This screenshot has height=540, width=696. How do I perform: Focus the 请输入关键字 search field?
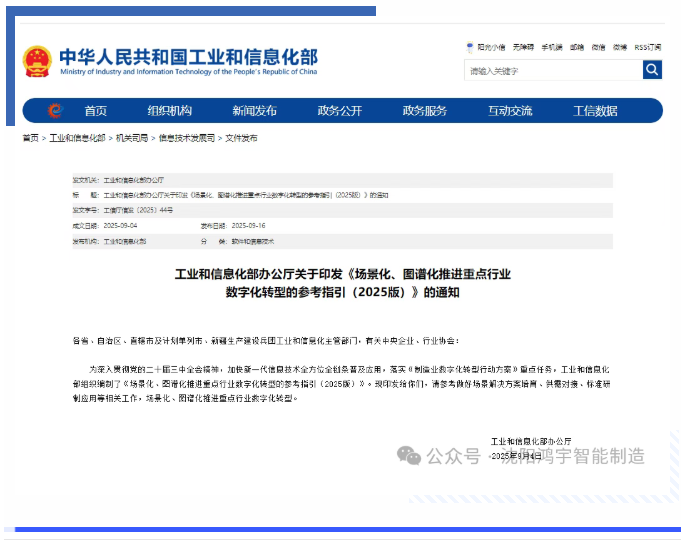(554, 71)
